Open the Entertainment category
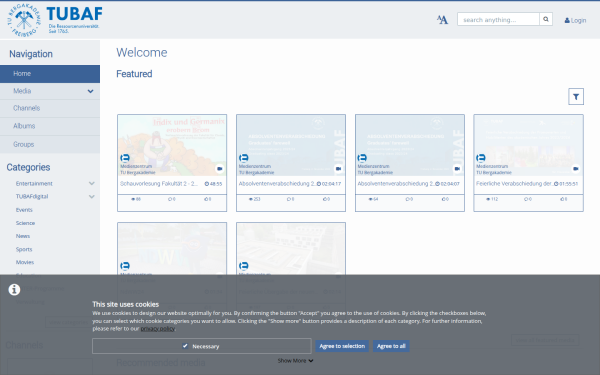Screen dimensions: 600x375 (34, 184)
